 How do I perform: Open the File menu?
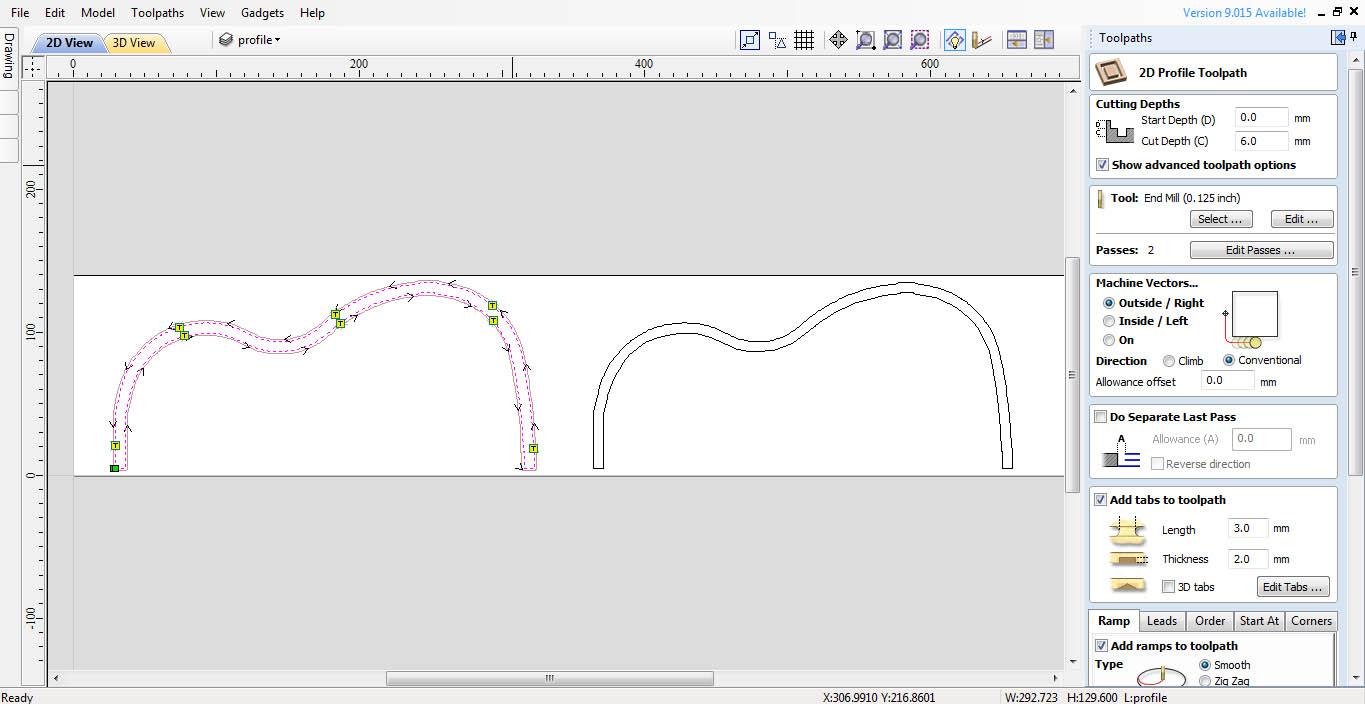coord(20,13)
